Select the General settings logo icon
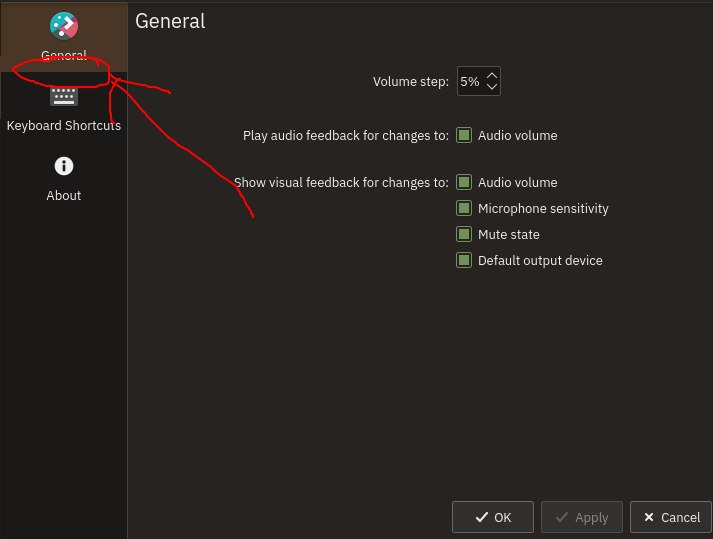This screenshot has width=713, height=539. tap(64, 25)
